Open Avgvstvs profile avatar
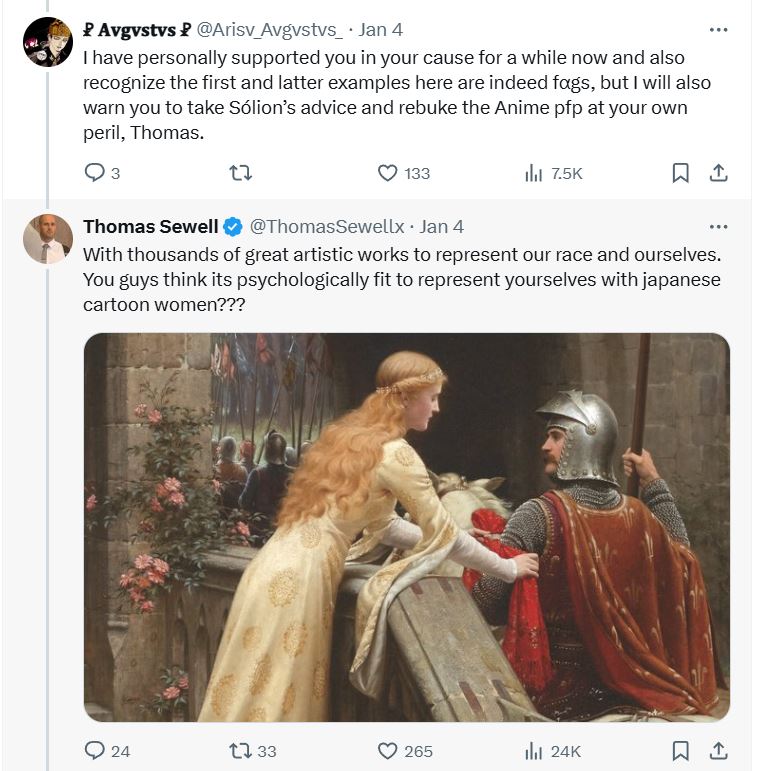The width and height of the screenshot is (767, 771). [48, 42]
